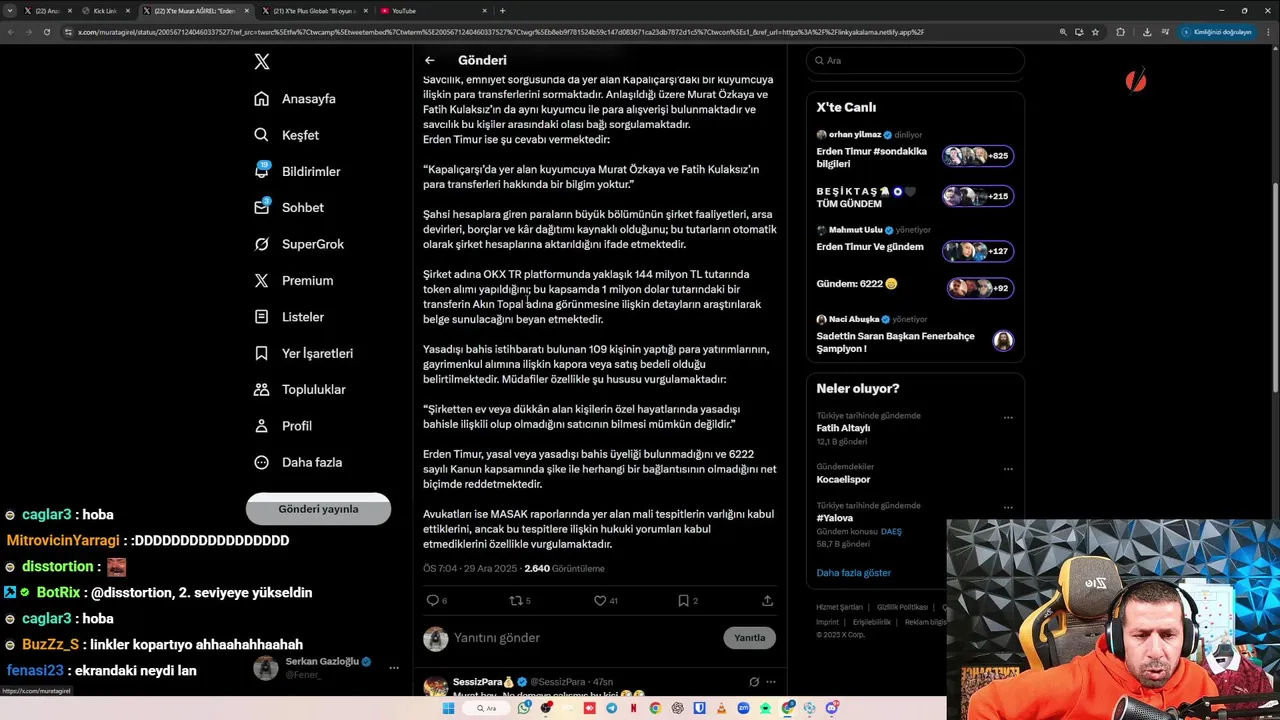The height and width of the screenshot is (720, 1280).
Task: Open new browser tab
Action: click(502, 11)
